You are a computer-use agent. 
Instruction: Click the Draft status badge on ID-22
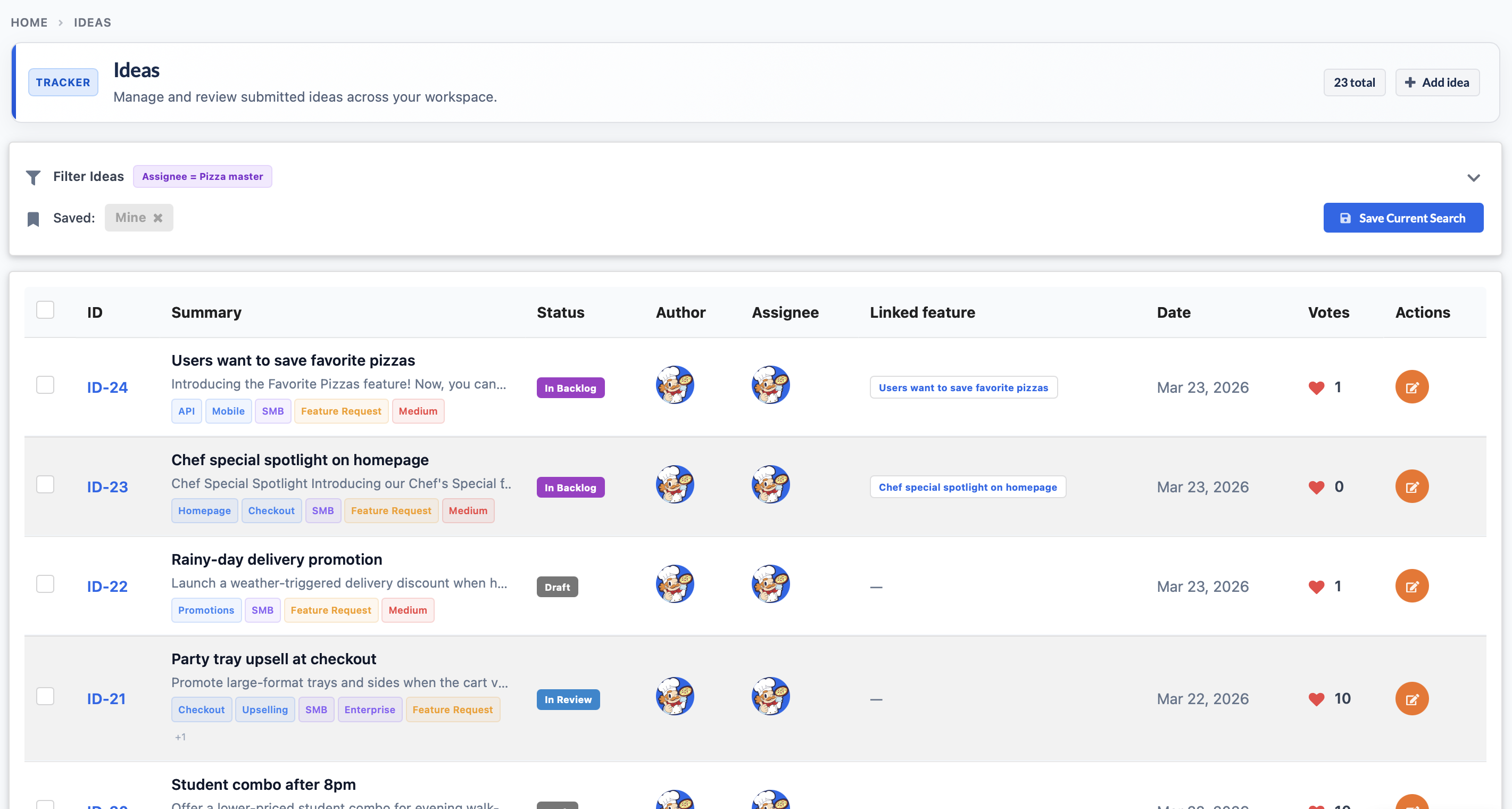coord(557,587)
